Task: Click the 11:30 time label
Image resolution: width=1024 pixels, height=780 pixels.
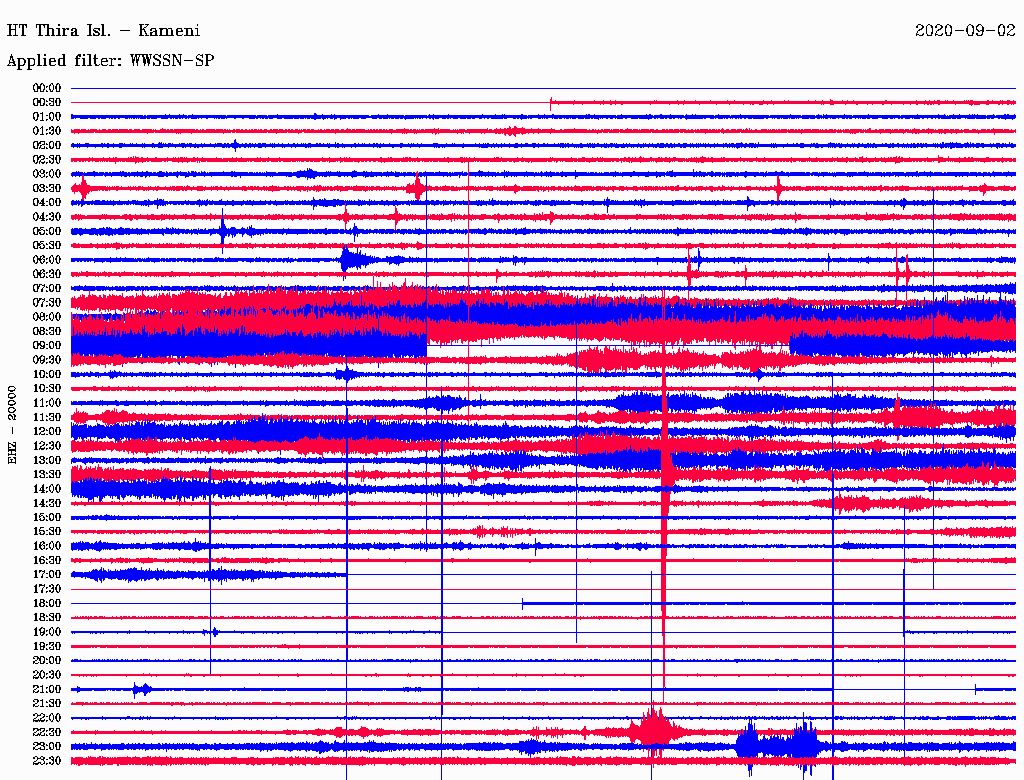Action: point(47,417)
